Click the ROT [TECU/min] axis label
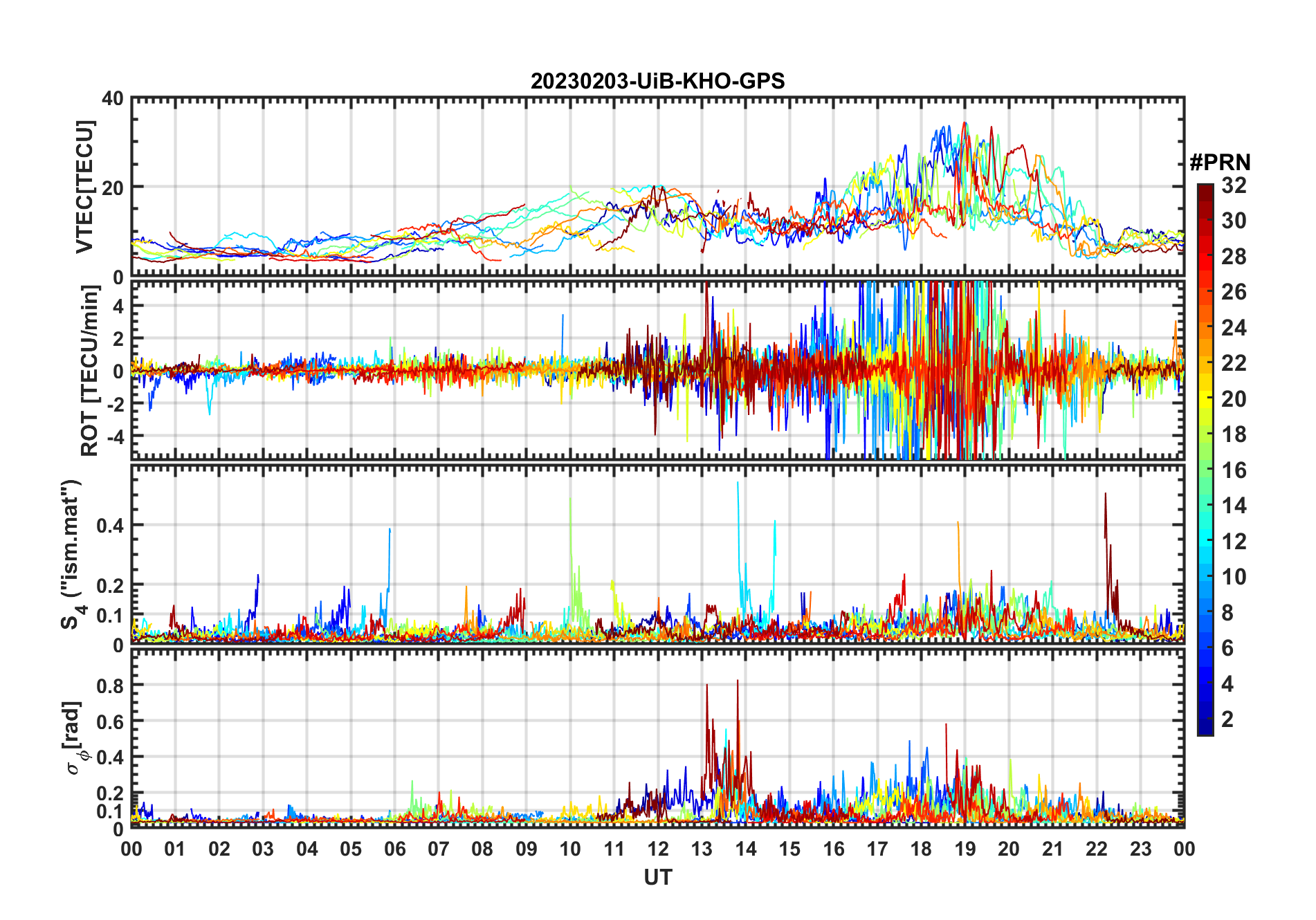This screenshot has width=1316, height=920. click(x=90, y=371)
